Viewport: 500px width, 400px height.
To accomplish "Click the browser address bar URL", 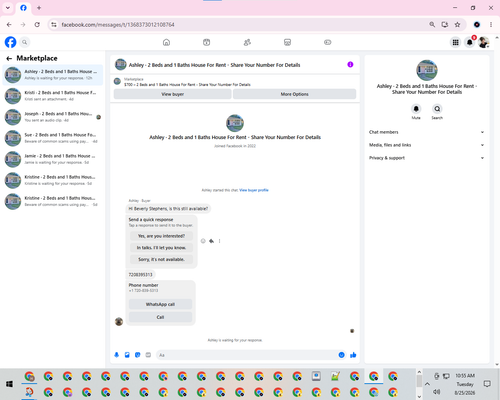I will (x=118, y=25).
